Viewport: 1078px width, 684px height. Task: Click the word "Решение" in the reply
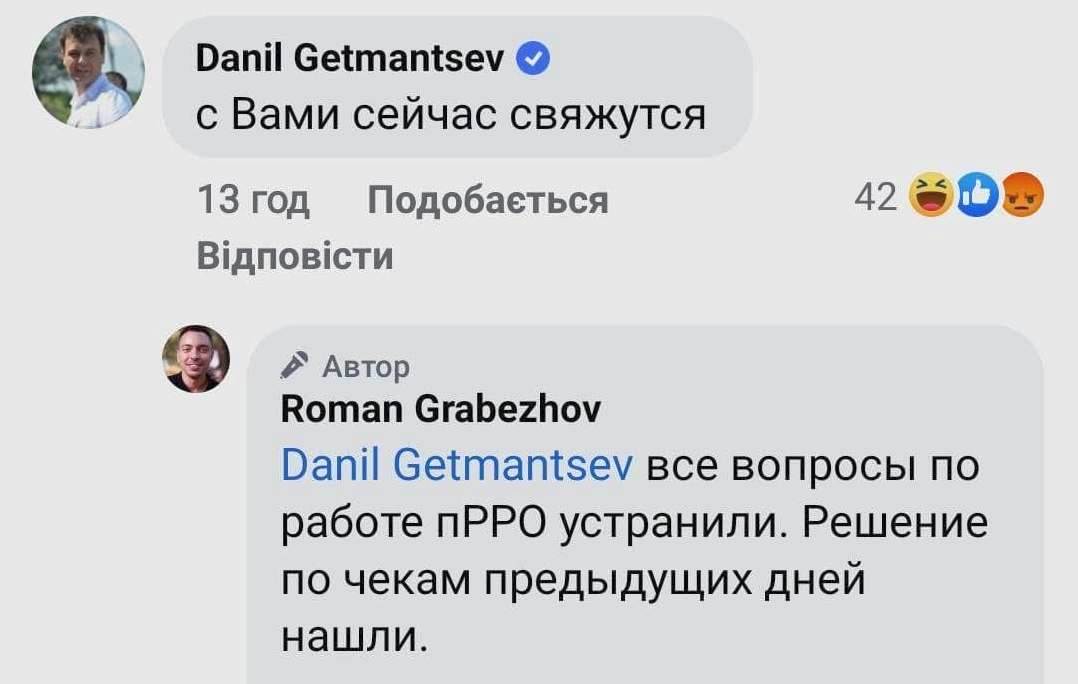[896, 522]
